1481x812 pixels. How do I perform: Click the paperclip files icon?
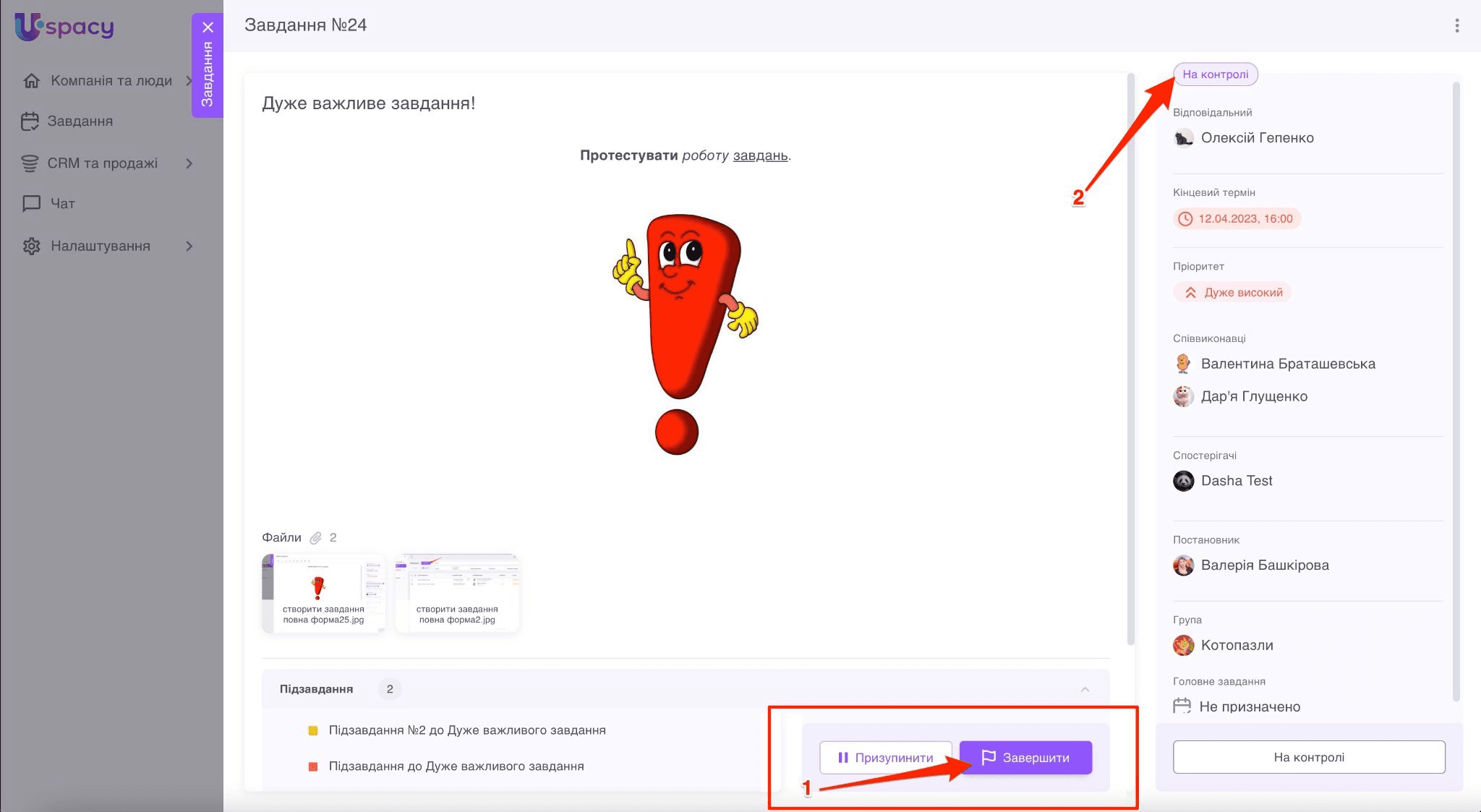click(x=315, y=538)
